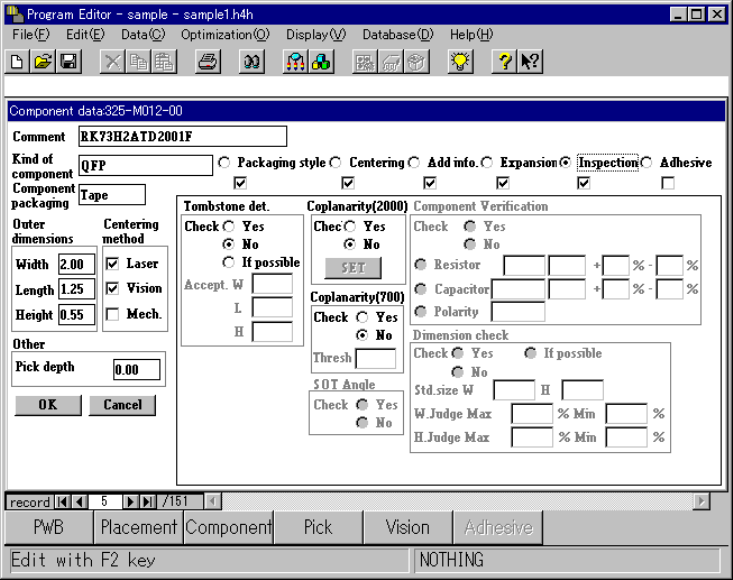
Task: Click the light bulb toolbar icon
Action: point(459,62)
